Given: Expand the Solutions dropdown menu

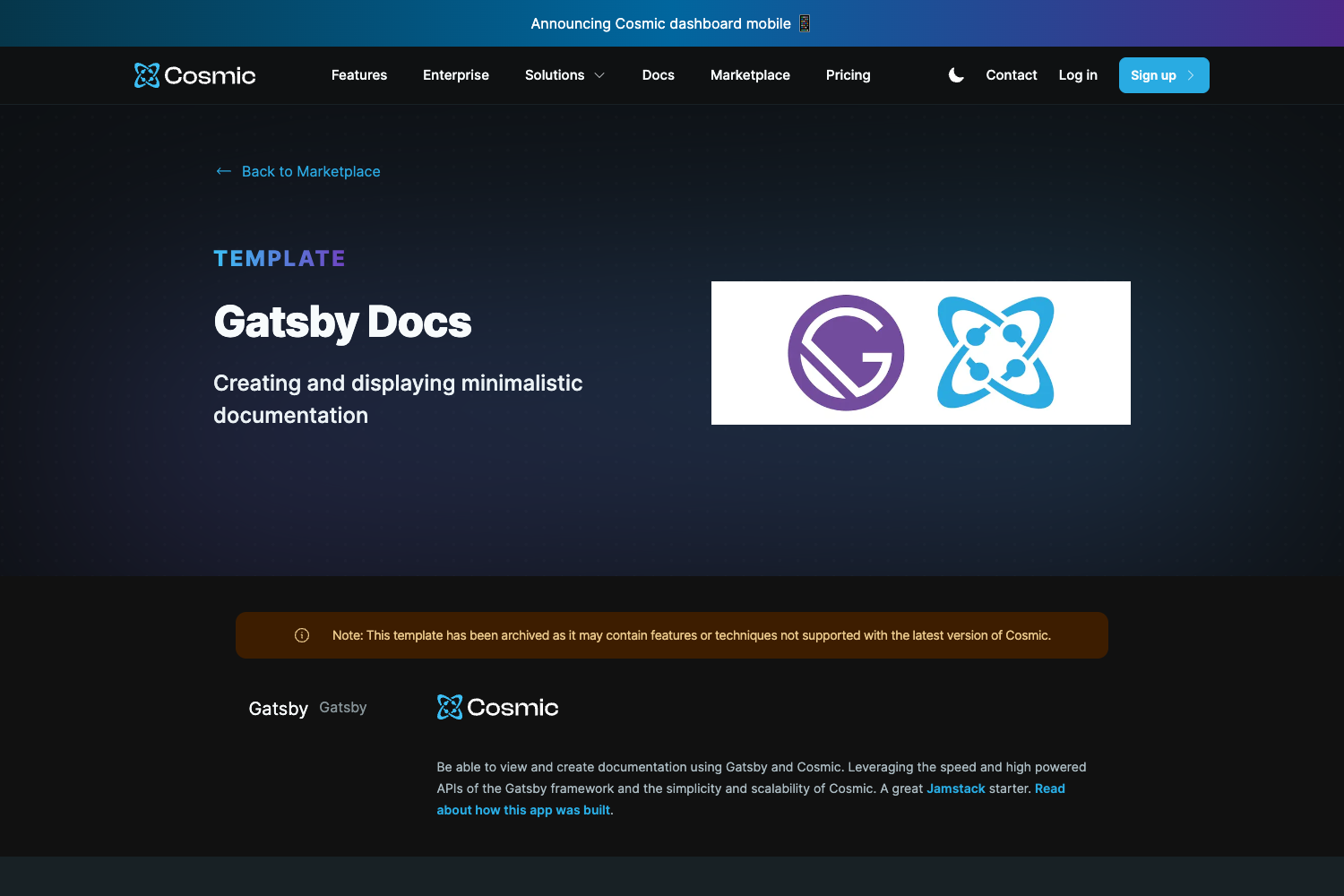Looking at the screenshot, I should (x=564, y=75).
